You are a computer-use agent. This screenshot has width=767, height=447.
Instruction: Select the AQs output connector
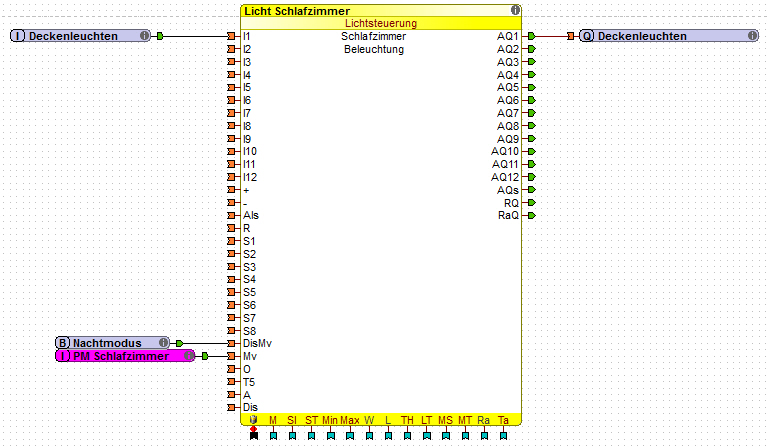point(532,190)
